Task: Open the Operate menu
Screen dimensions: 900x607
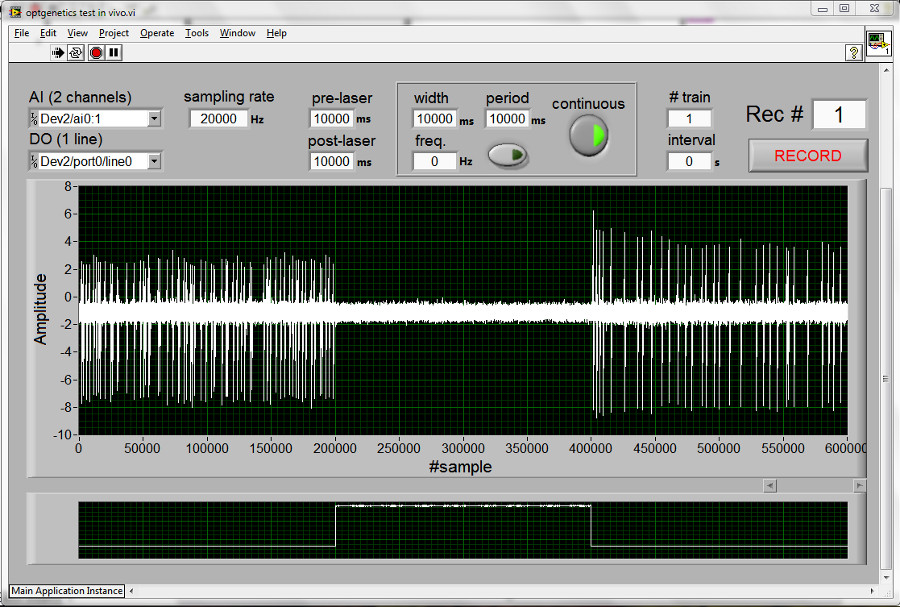Action: tap(157, 33)
